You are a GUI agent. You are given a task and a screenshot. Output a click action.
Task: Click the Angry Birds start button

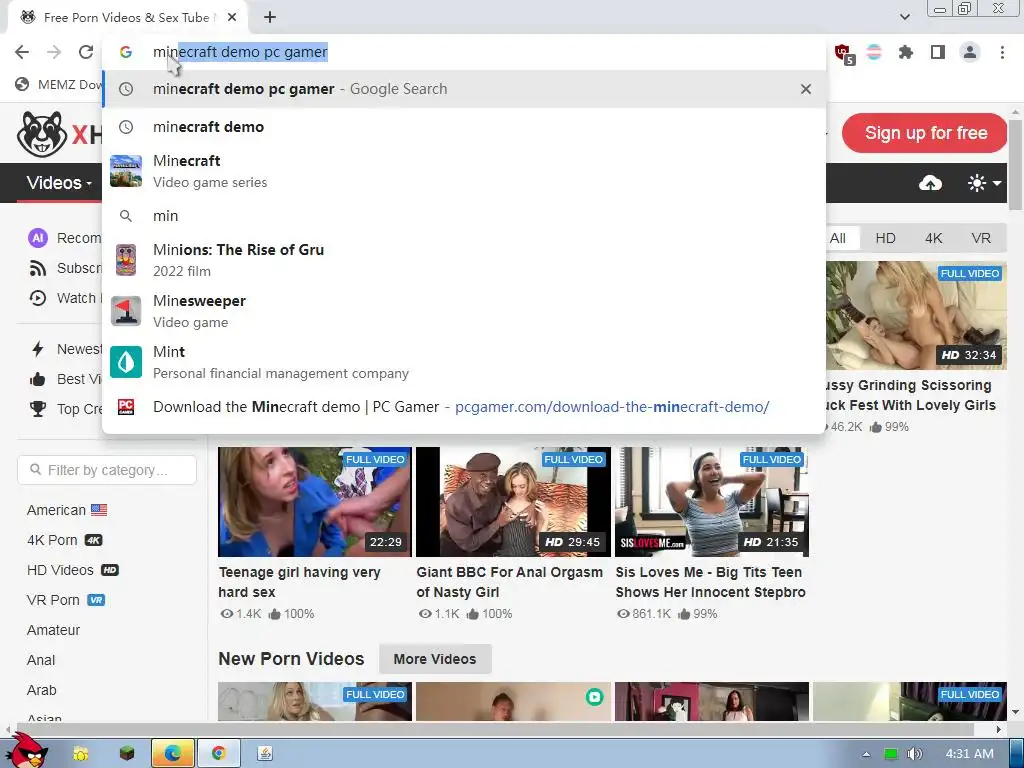point(27,750)
